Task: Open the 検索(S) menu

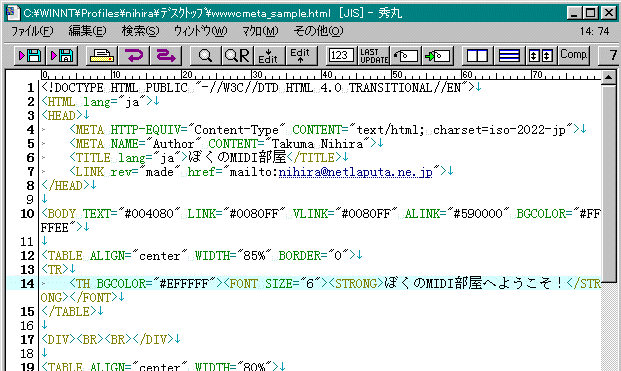Action: 140,31
